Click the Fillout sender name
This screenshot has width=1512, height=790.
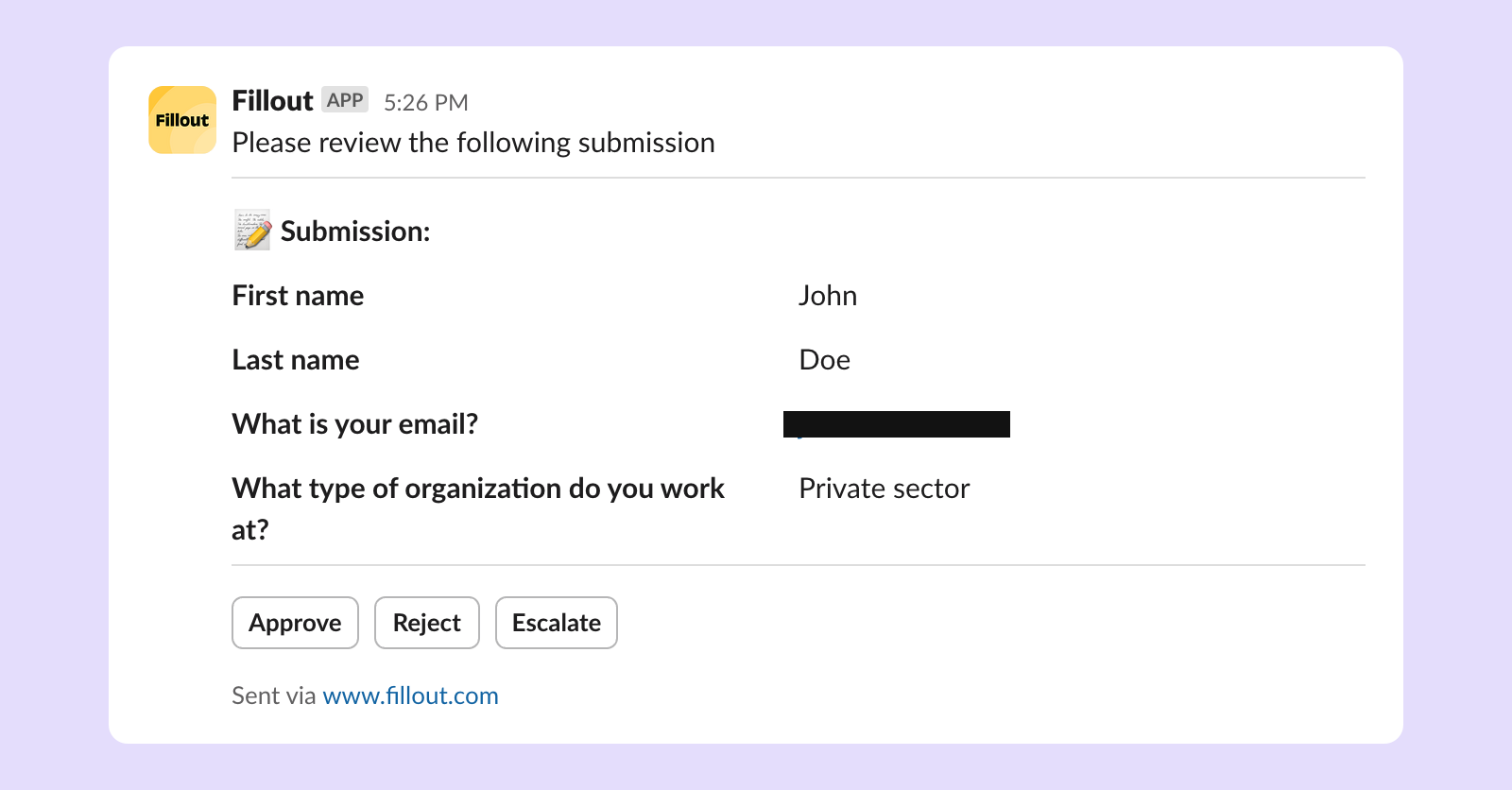(x=272, y=101)
